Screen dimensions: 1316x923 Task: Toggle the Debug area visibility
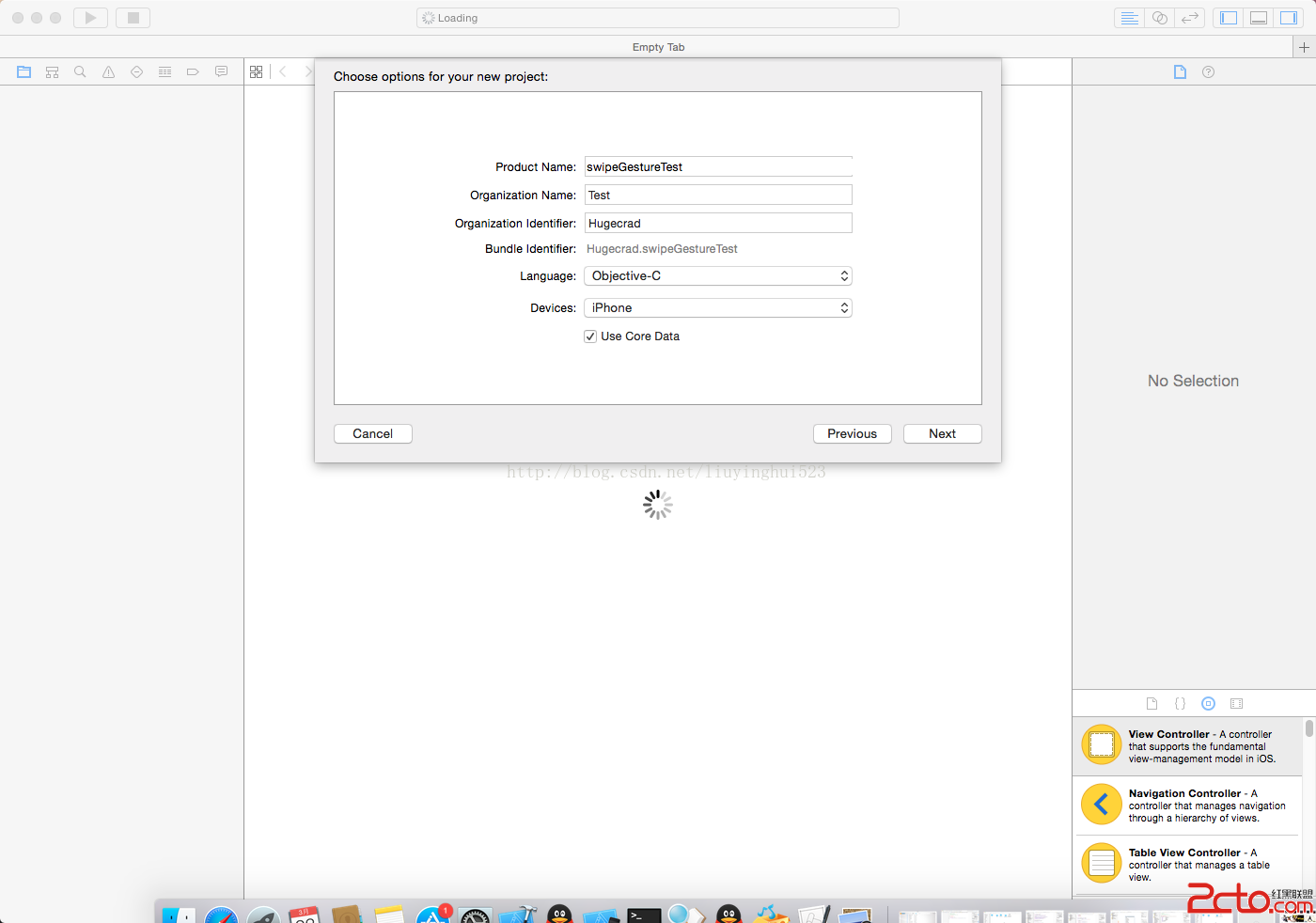click(x=1259, y=18)
